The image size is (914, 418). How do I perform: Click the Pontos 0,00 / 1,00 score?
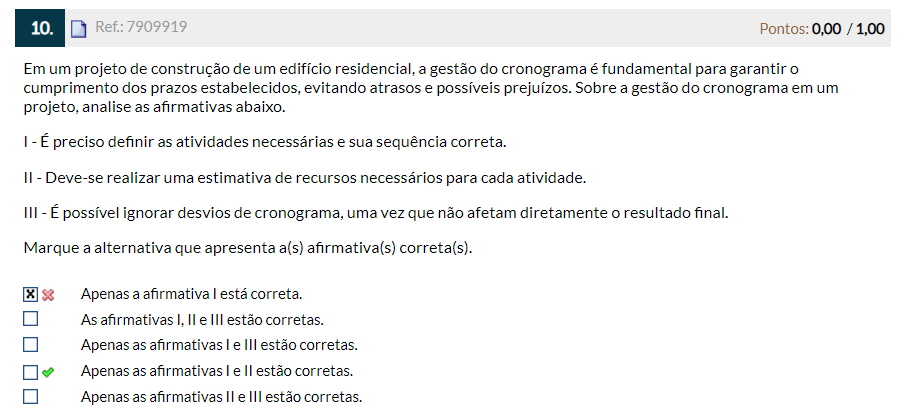(x=822, y=29)
